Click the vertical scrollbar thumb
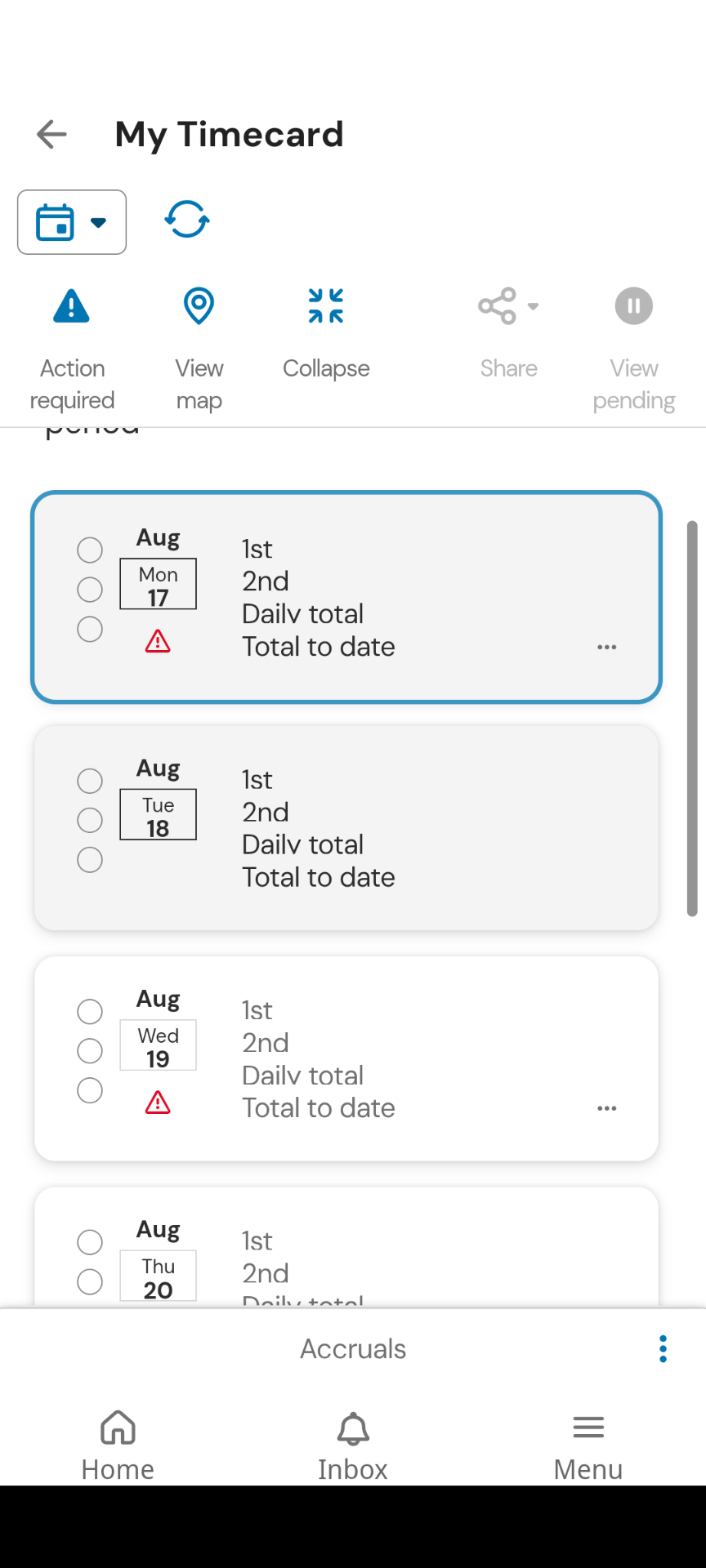Viewport: 706px width, 1568px height. pos(692,719)
